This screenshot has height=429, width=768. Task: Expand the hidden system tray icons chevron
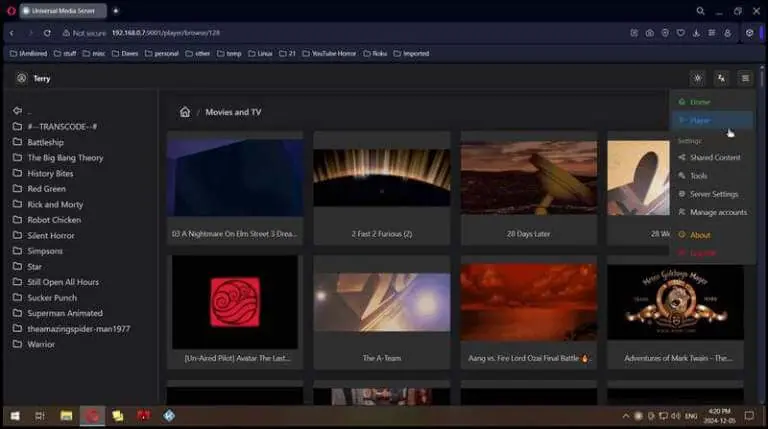pyautogui.click(x=625, y=416)
